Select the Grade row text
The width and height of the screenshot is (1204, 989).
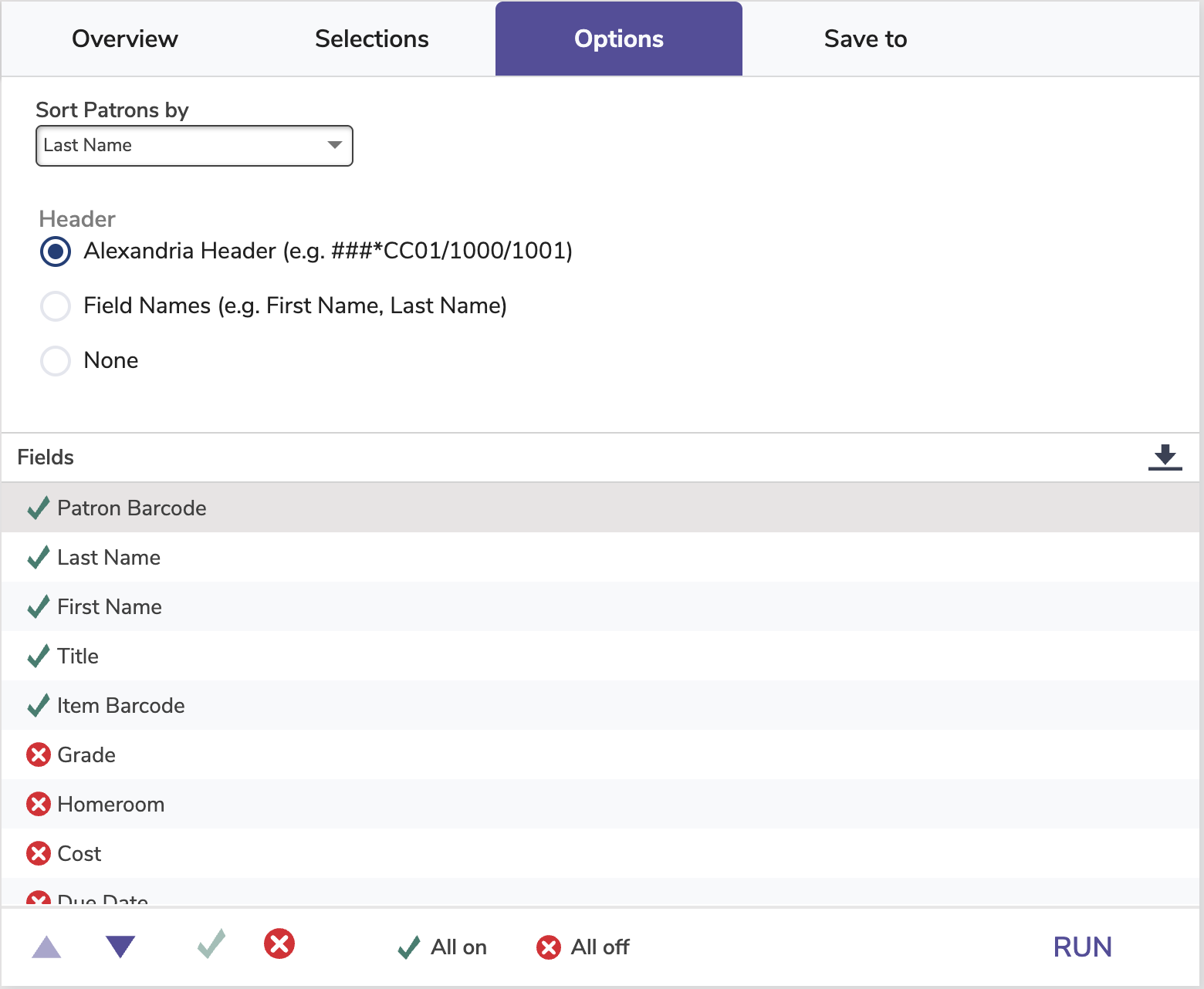coord(86,755)
